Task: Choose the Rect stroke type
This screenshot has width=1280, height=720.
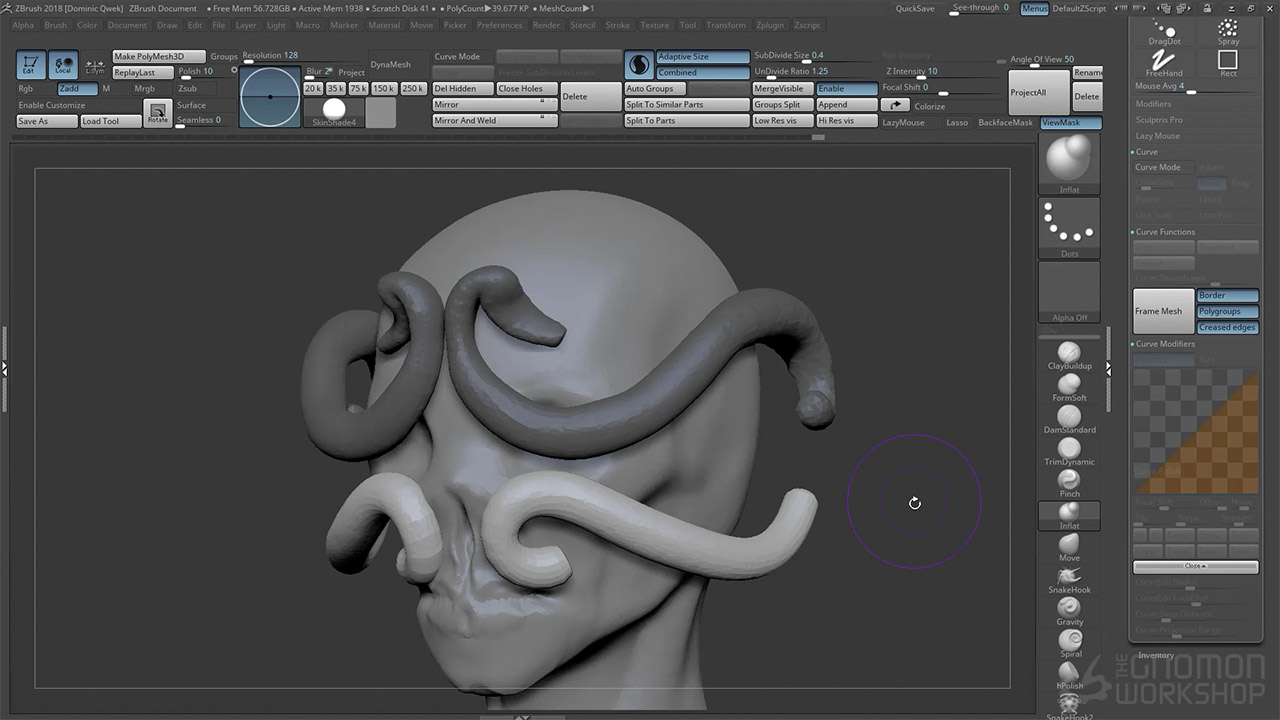Action: (x=1228, y=62)
